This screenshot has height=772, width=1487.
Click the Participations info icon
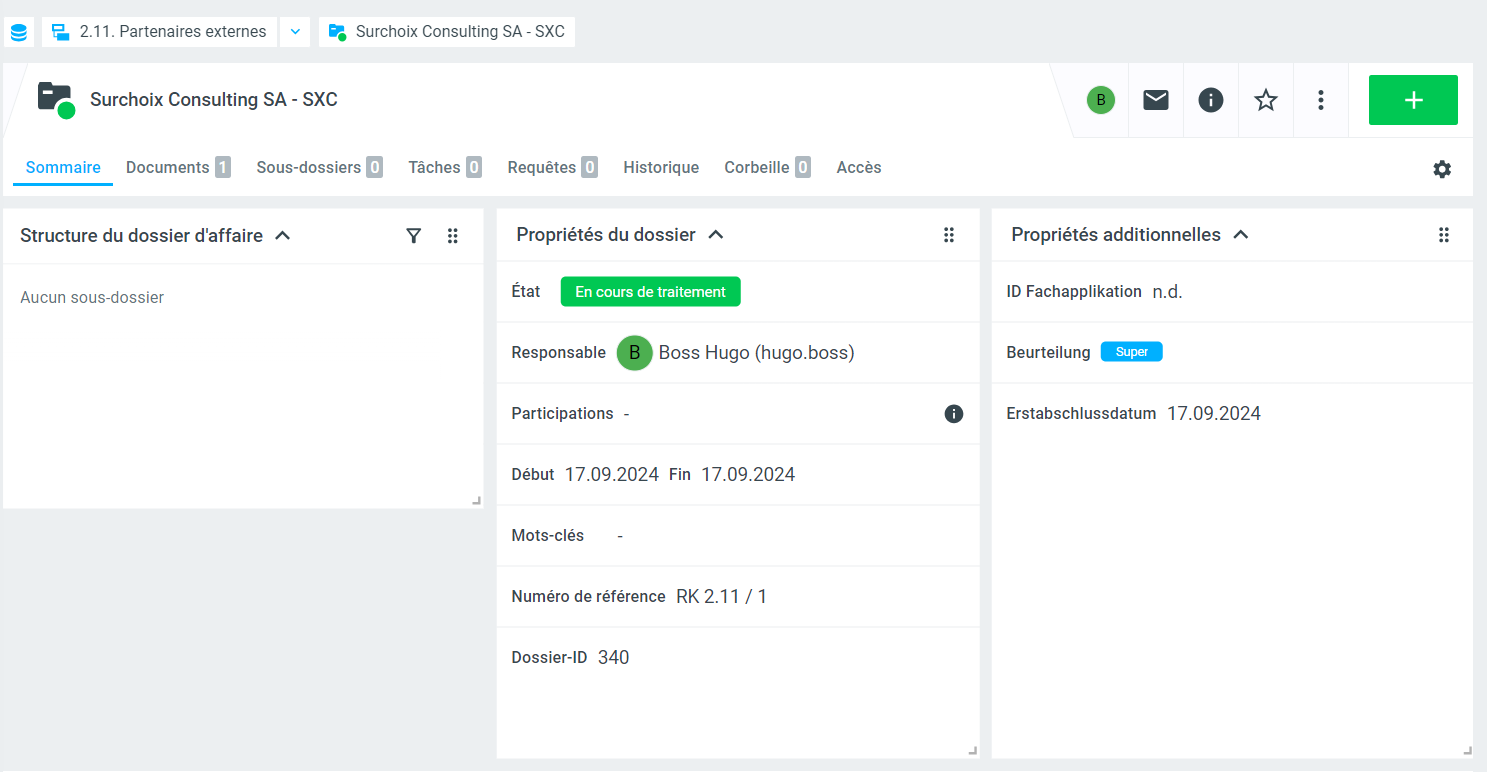click(x=954, y=414)
